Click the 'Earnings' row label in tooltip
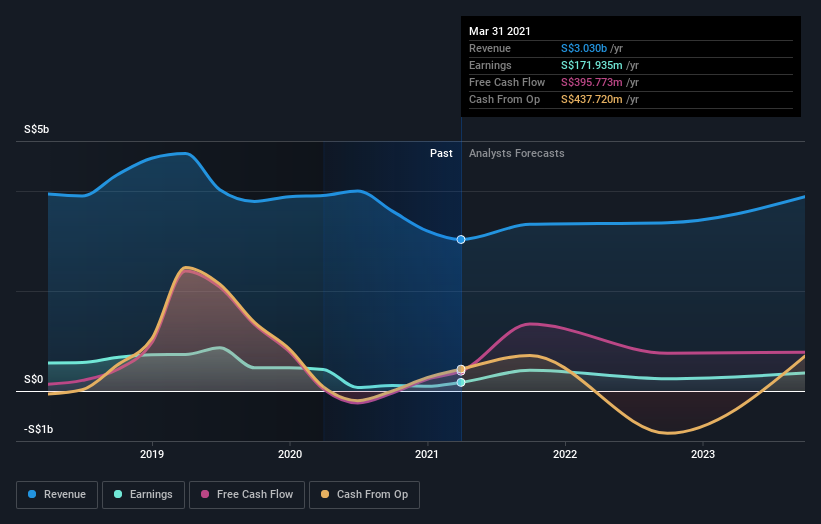 (490, 65)
